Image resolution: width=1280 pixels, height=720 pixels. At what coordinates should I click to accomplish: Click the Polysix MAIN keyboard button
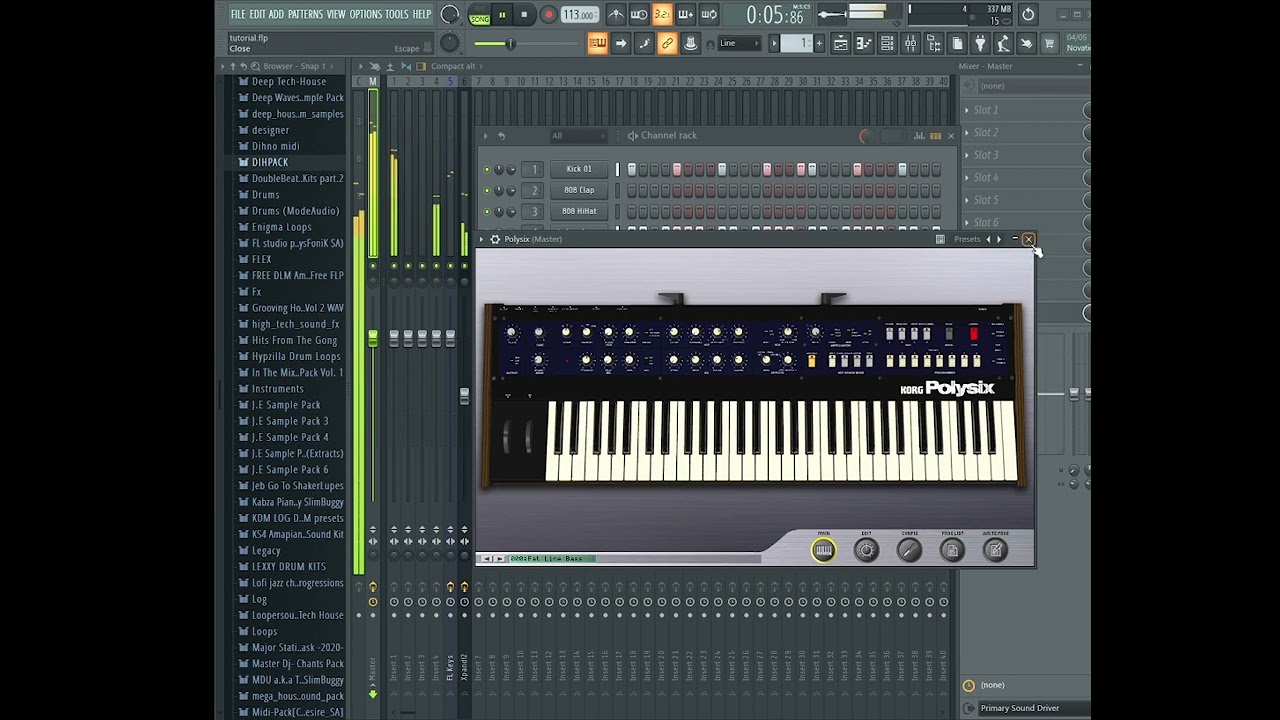(x=823, y=550)
